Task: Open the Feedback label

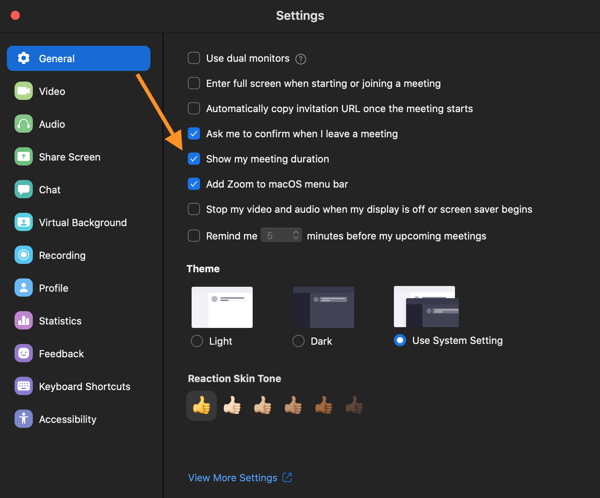Action: 61,354
